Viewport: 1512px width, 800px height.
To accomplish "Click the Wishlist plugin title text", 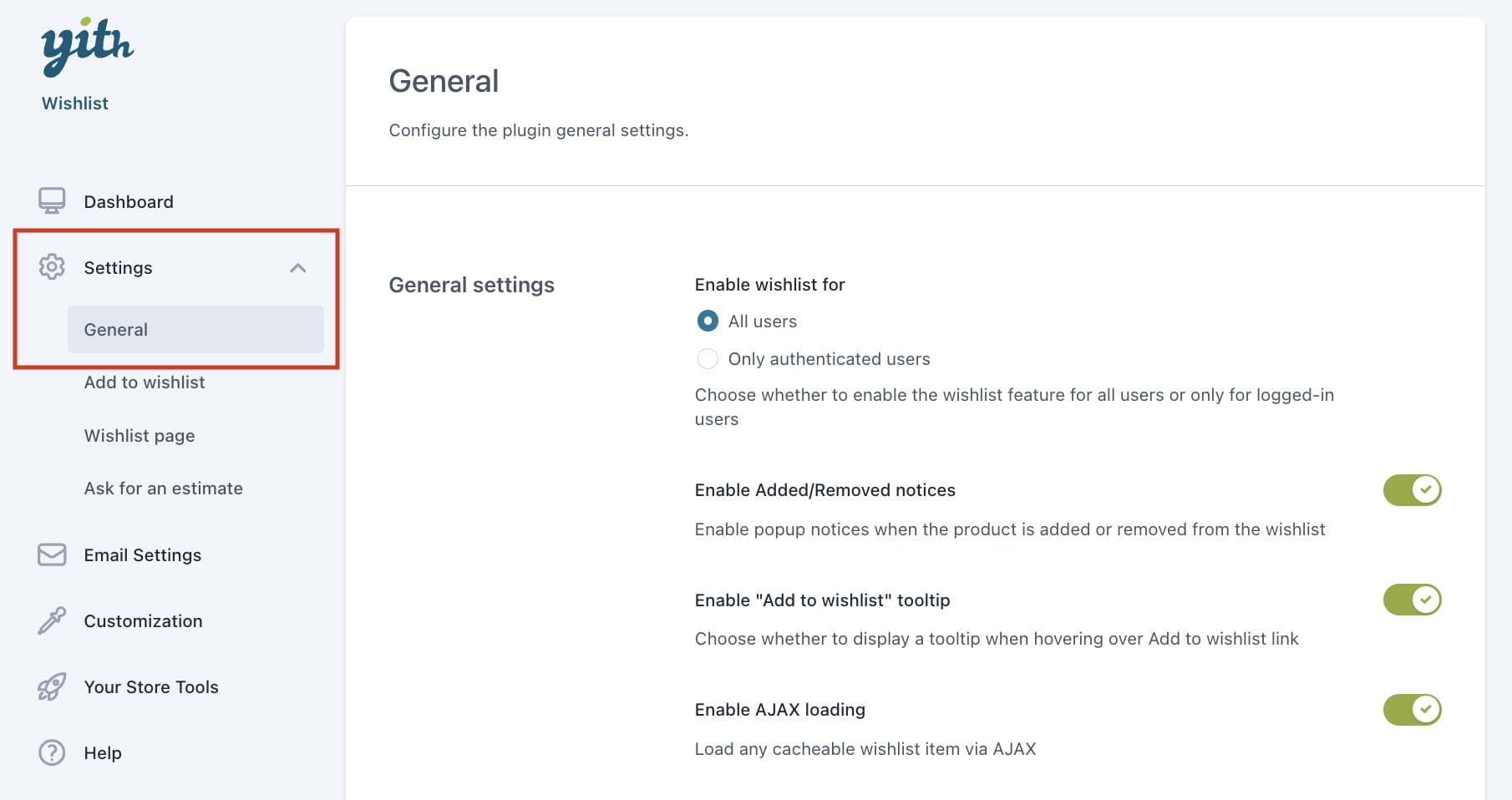I will (75, 104).
